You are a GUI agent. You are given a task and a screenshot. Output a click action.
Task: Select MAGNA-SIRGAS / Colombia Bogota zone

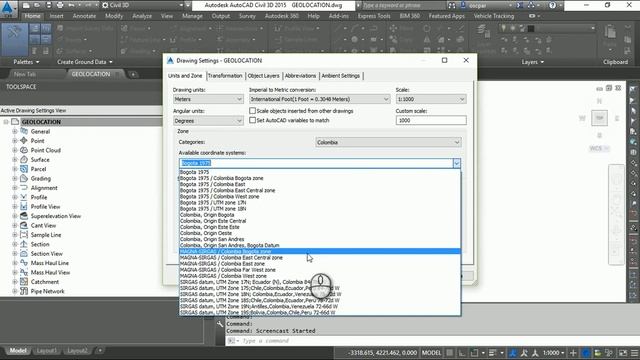coord(320,251)
